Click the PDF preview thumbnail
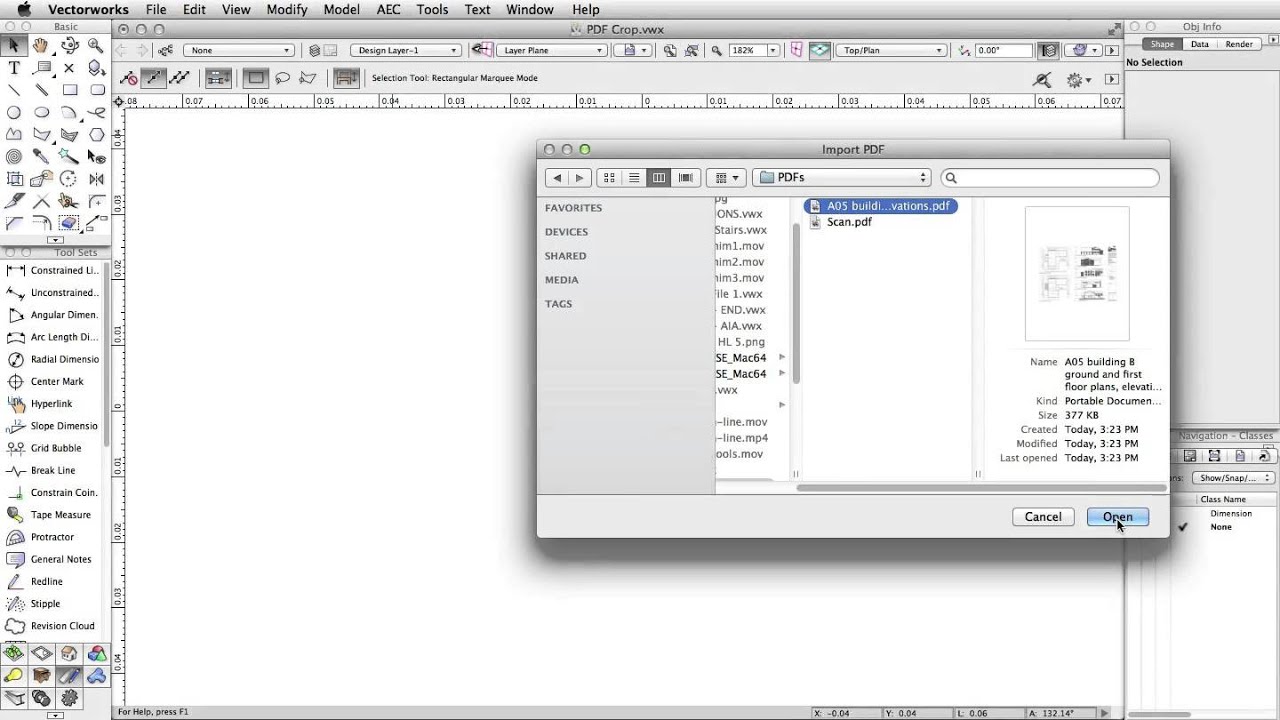Viewport: 1280px width, 720px height. coord(1077,274)
